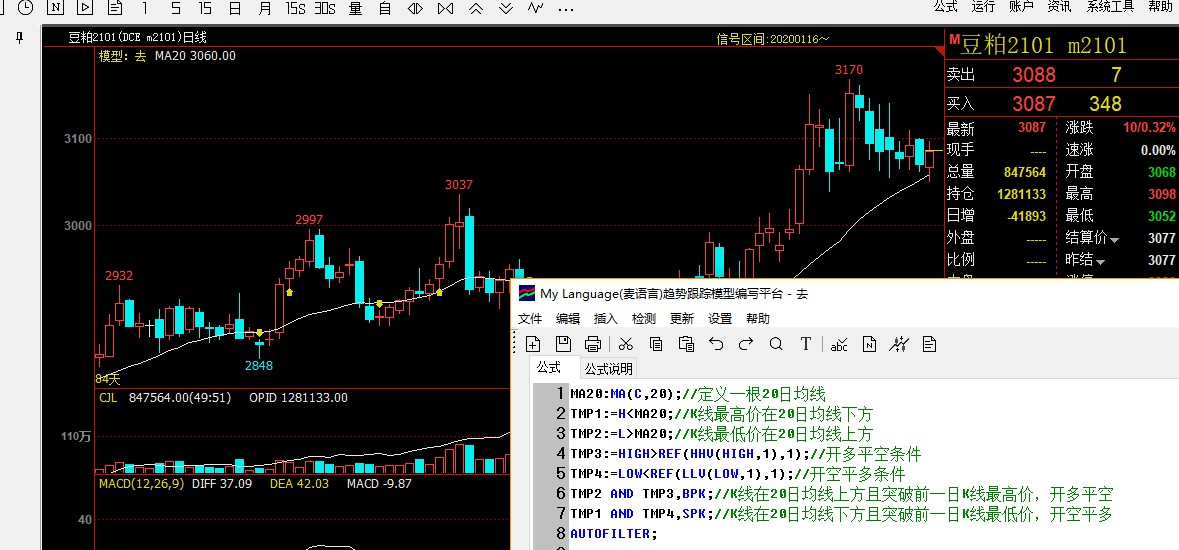Switch to the 公式说明 tab

click(609, 369)
